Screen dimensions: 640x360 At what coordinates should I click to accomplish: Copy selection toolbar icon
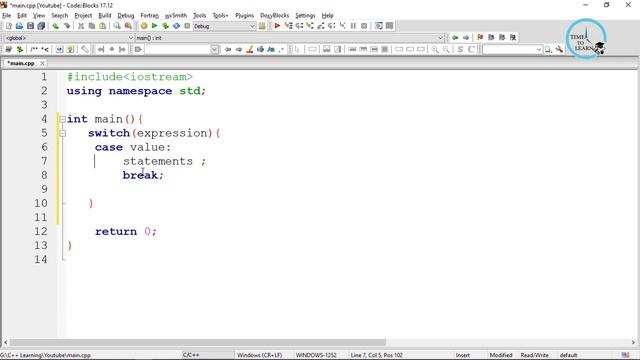tap(92, 26)
